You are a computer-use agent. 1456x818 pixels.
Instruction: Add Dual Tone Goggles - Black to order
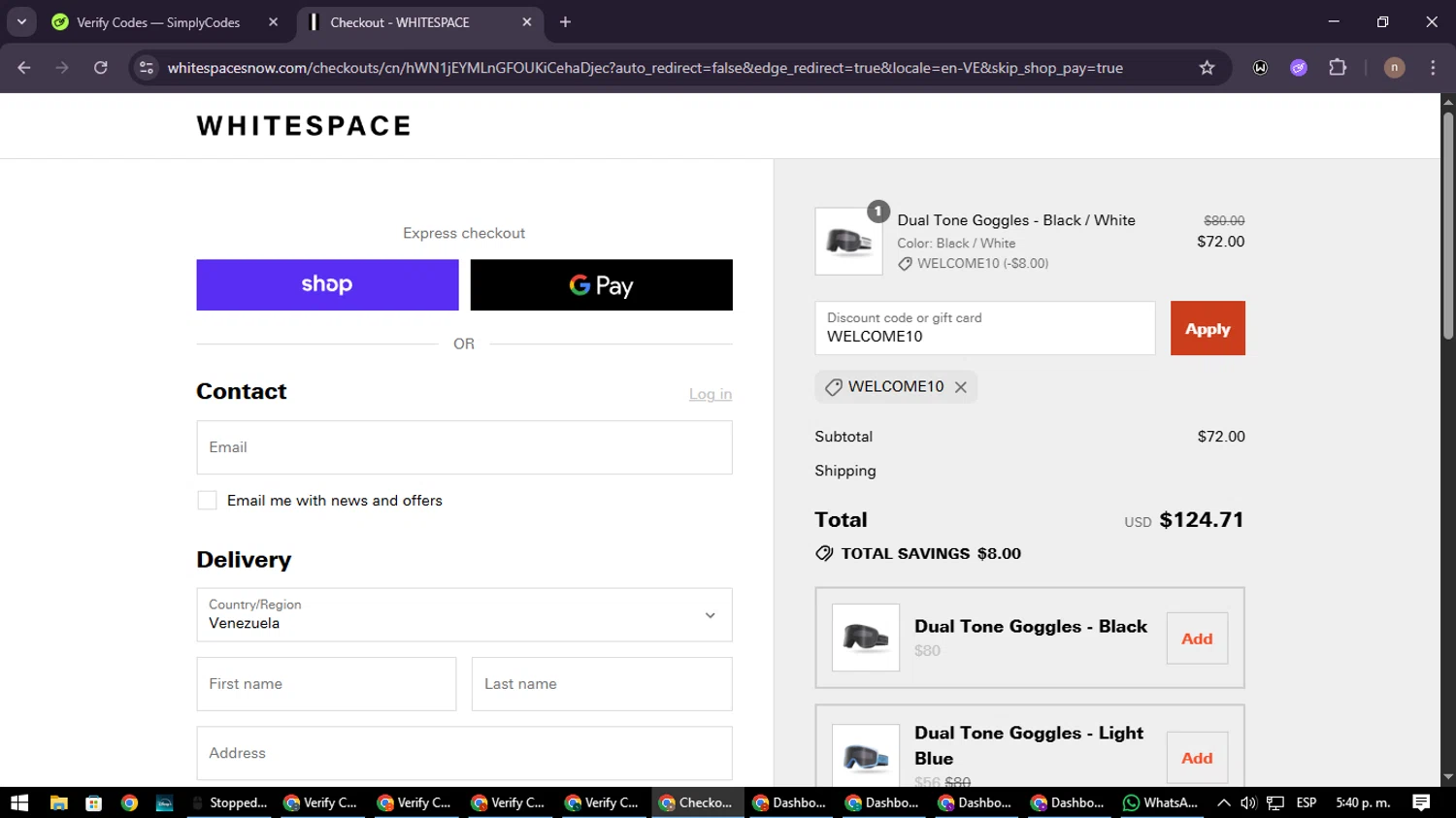(1197, 638)
